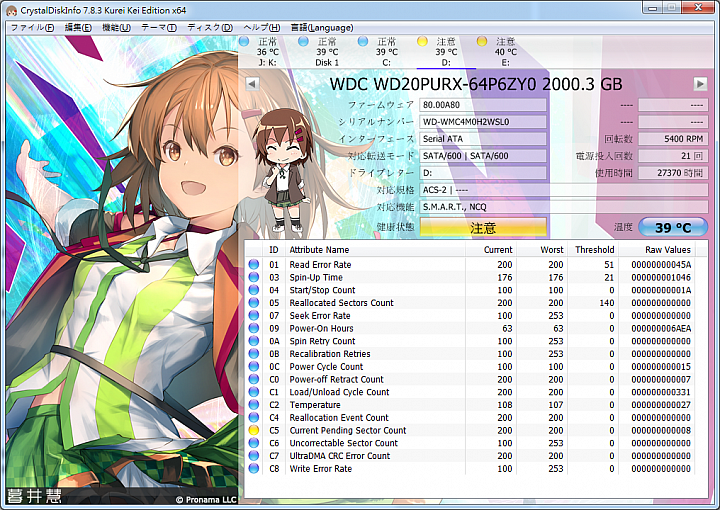
Task: Click the power on hours field 27370 時間
Action: click(673, 173)
